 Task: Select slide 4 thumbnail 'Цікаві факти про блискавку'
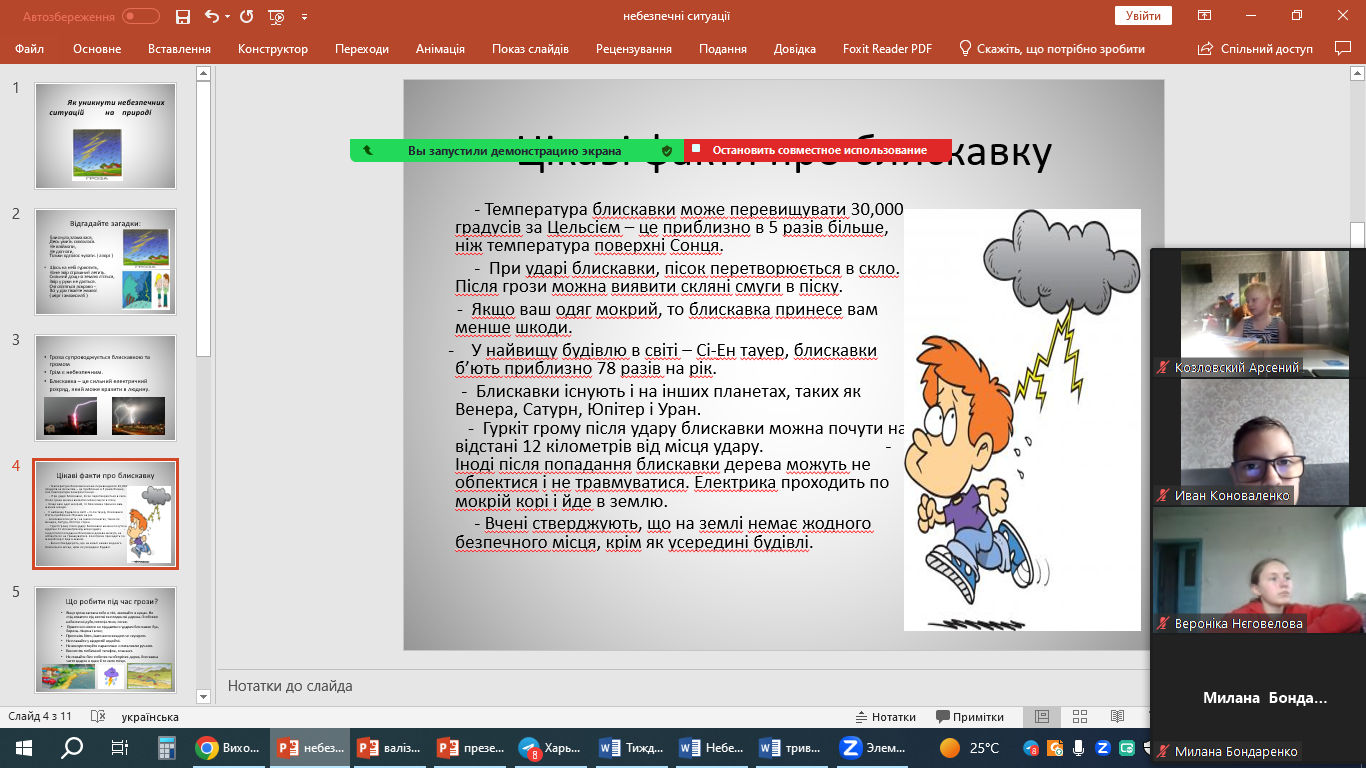pyautogui.click(x=105, y=514)
